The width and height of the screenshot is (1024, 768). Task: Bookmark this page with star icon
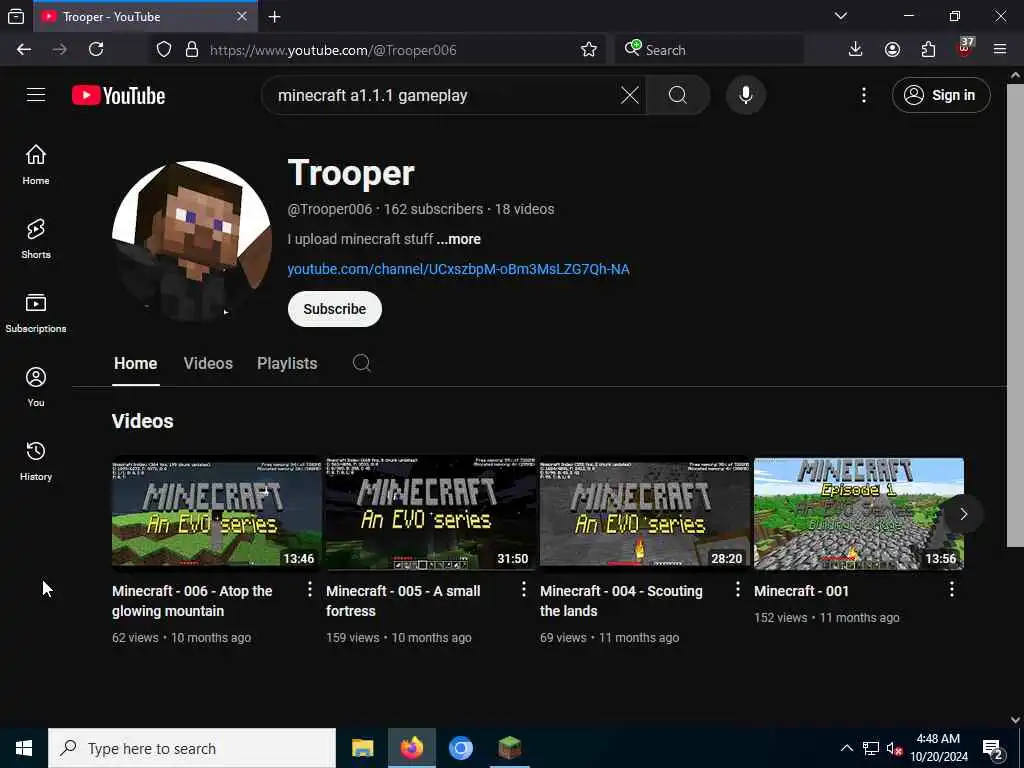[588, 50]
